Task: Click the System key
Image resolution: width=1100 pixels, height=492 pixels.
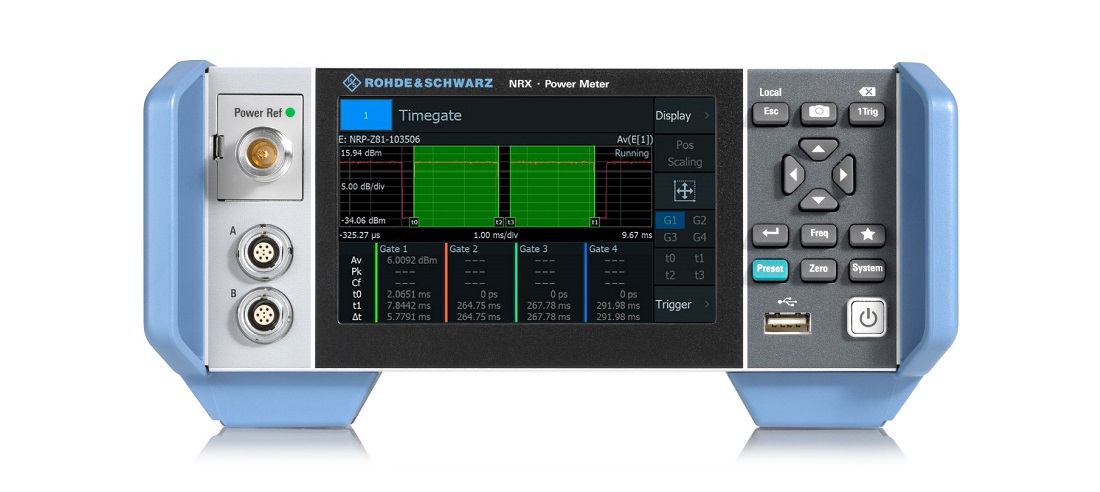Action: [867, 270]
